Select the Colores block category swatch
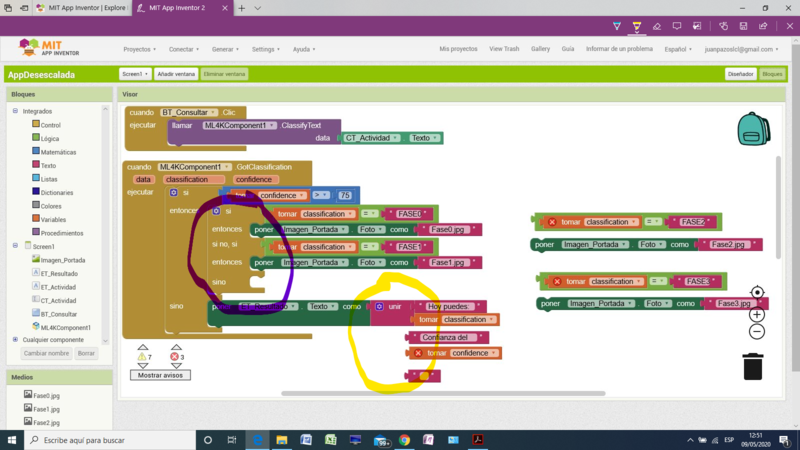Viewport: 800px width, 450px height. [36, 205]
